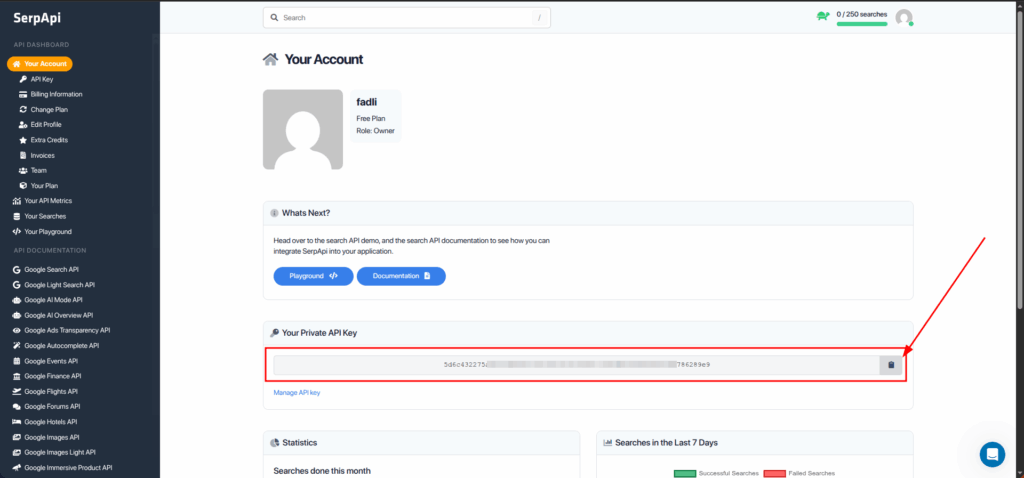The image size is (1024, 478).
Task: Open Your Searches in sidebar
Action: pos(45,216)
